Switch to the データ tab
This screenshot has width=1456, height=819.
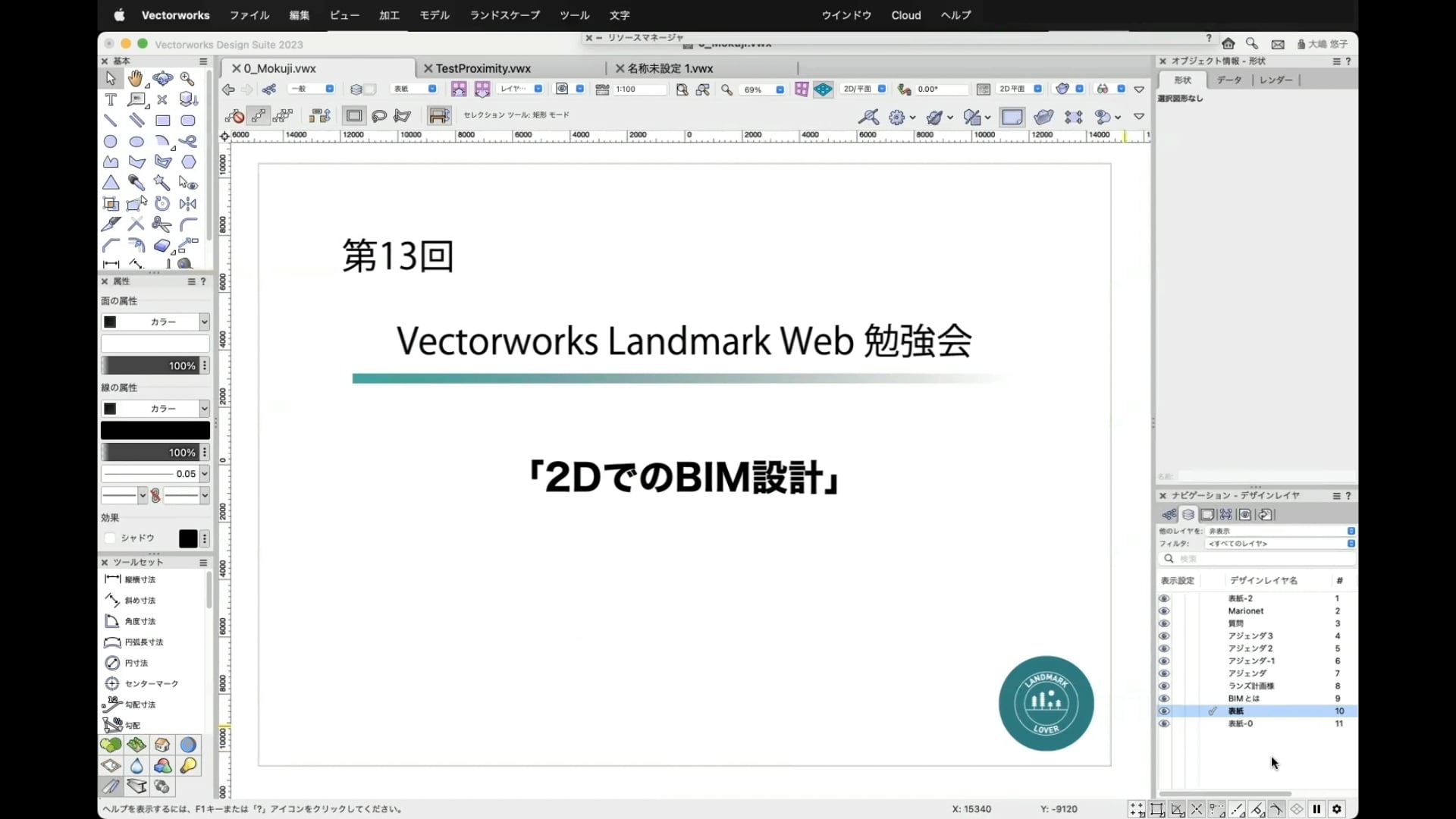1229,80
